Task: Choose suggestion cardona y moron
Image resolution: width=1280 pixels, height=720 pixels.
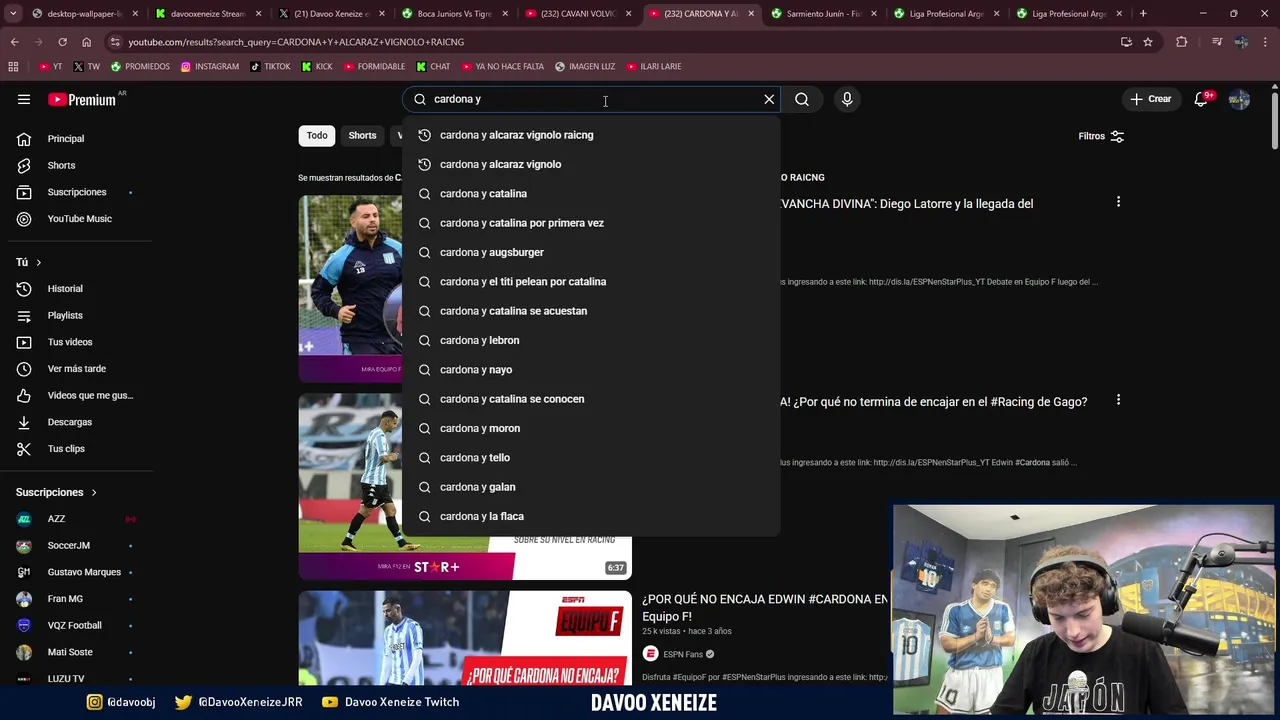Action: 590,428
